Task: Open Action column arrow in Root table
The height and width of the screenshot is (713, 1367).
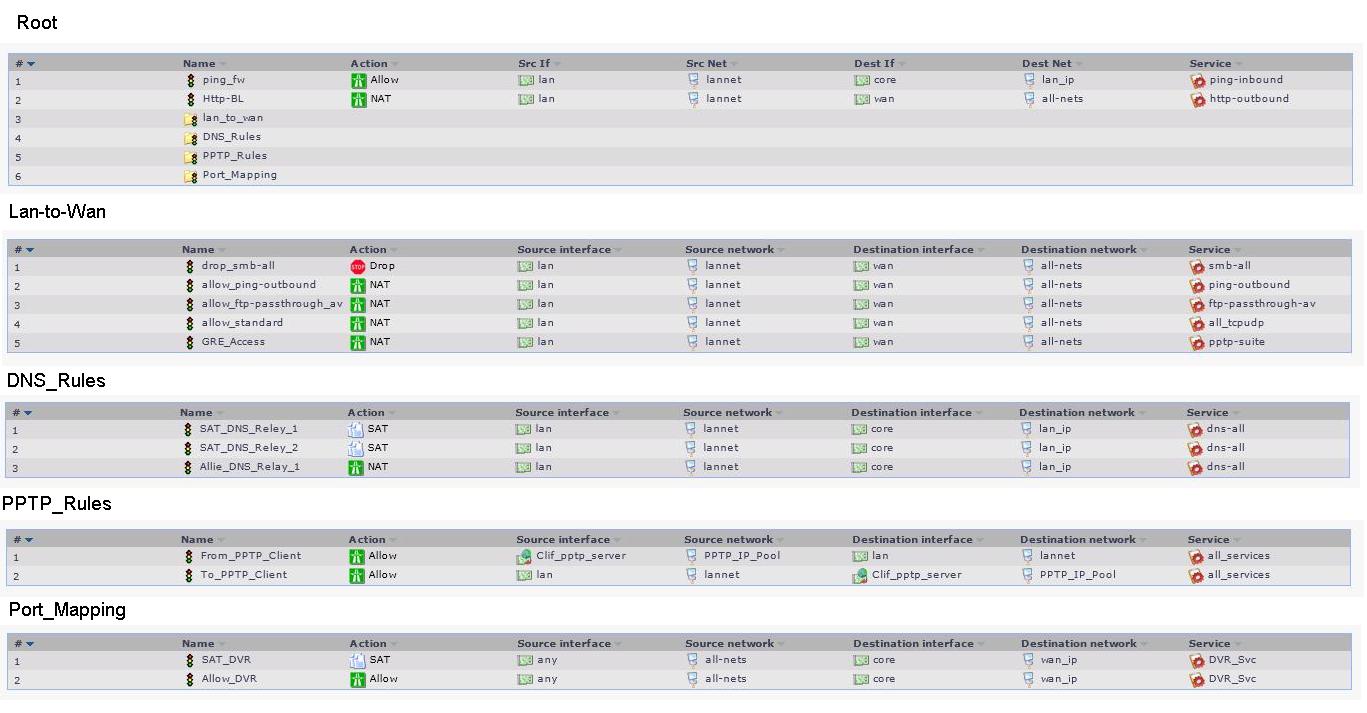Action: [x=395, y=64]
